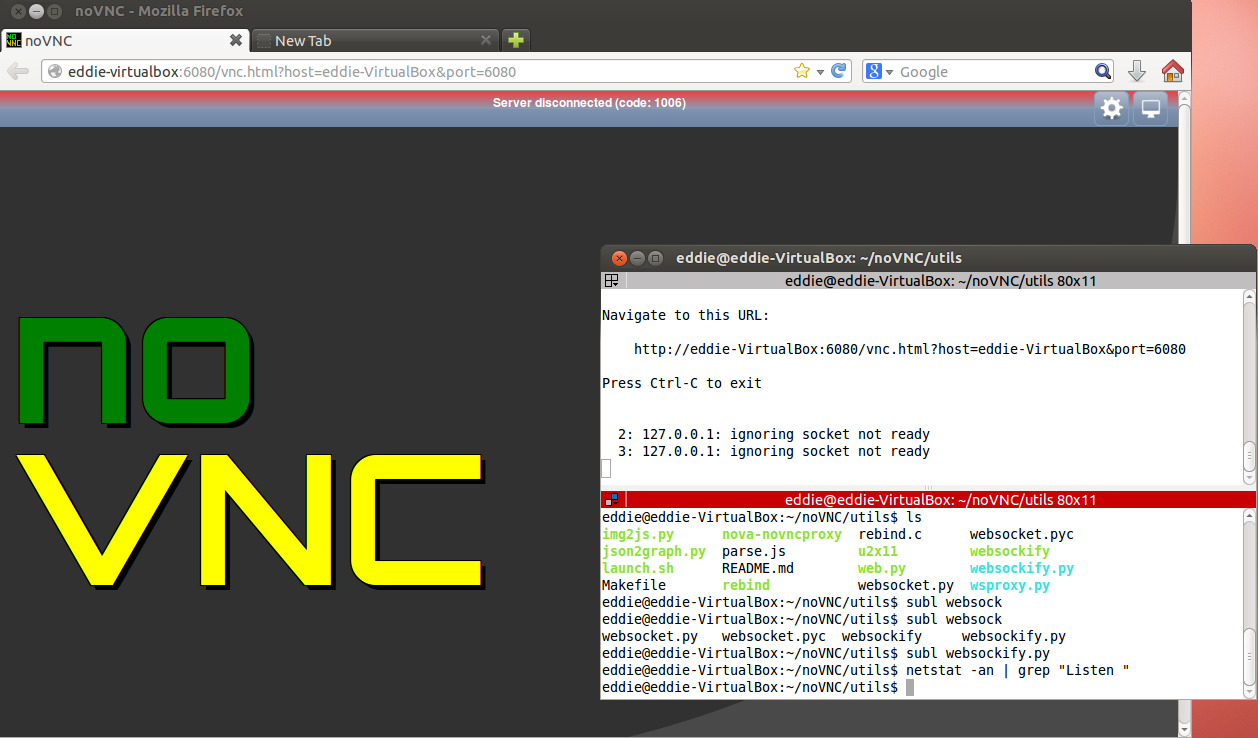Click json2graph.py in the listing

coord(654,551)
